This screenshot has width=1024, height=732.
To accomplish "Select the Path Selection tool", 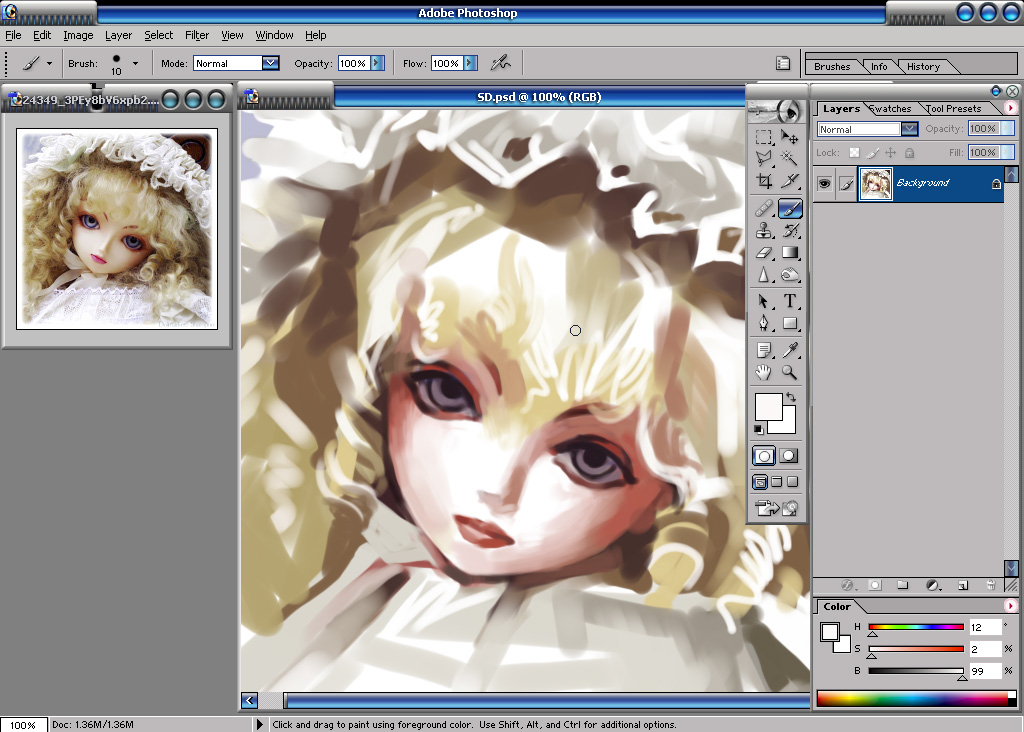I will pos(763,301).
